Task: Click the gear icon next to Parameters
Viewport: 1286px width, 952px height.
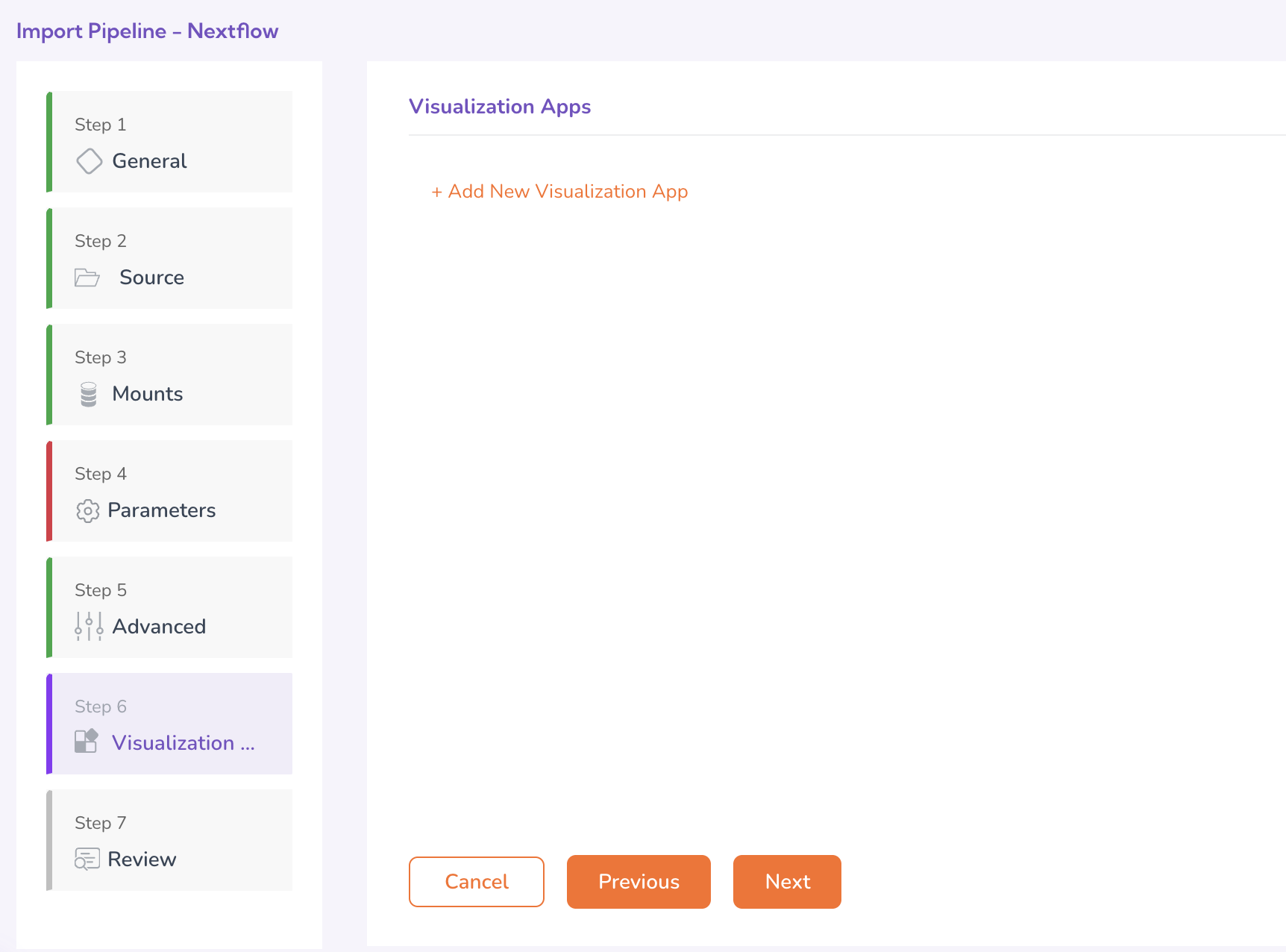Action: tap(87, 510)
